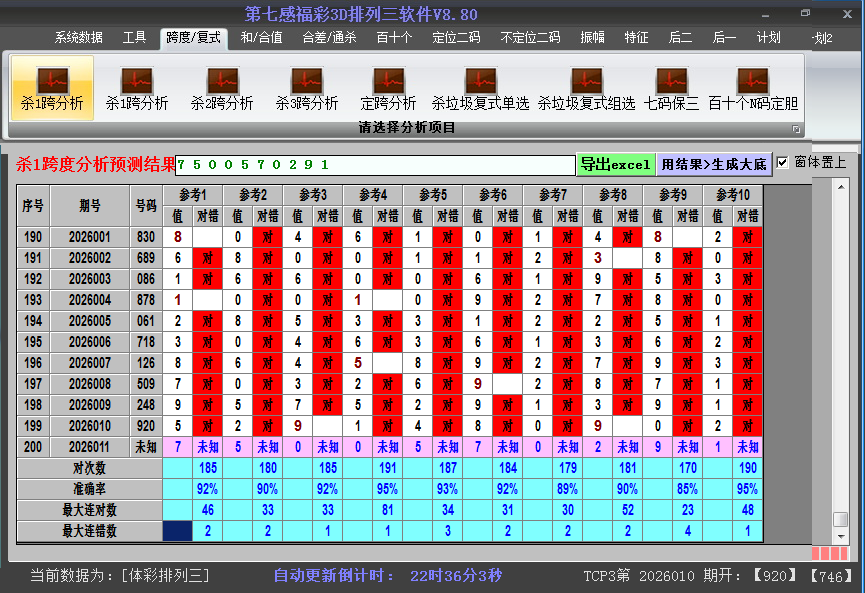This screenshot has width=865, height=593.
Task: Open the highlighted 杀1跨分析 ribbon icon
Action: 52,88
